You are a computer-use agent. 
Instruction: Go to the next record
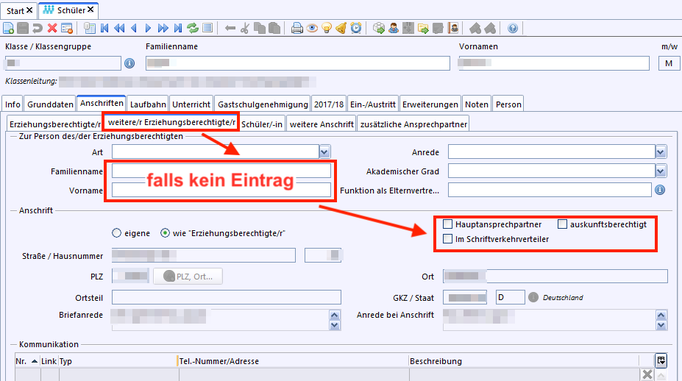click(148, 28)
